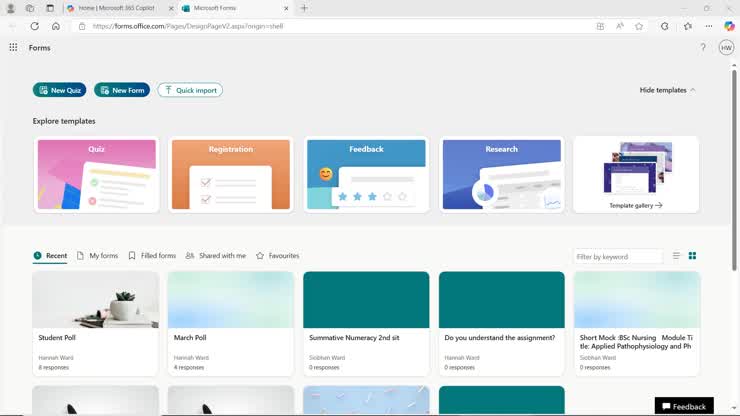Click '4 responses' under March Poll
Image resolution: width=740 pixels, height=416 pixels.
pyautogui.click(x=189, y=367)
